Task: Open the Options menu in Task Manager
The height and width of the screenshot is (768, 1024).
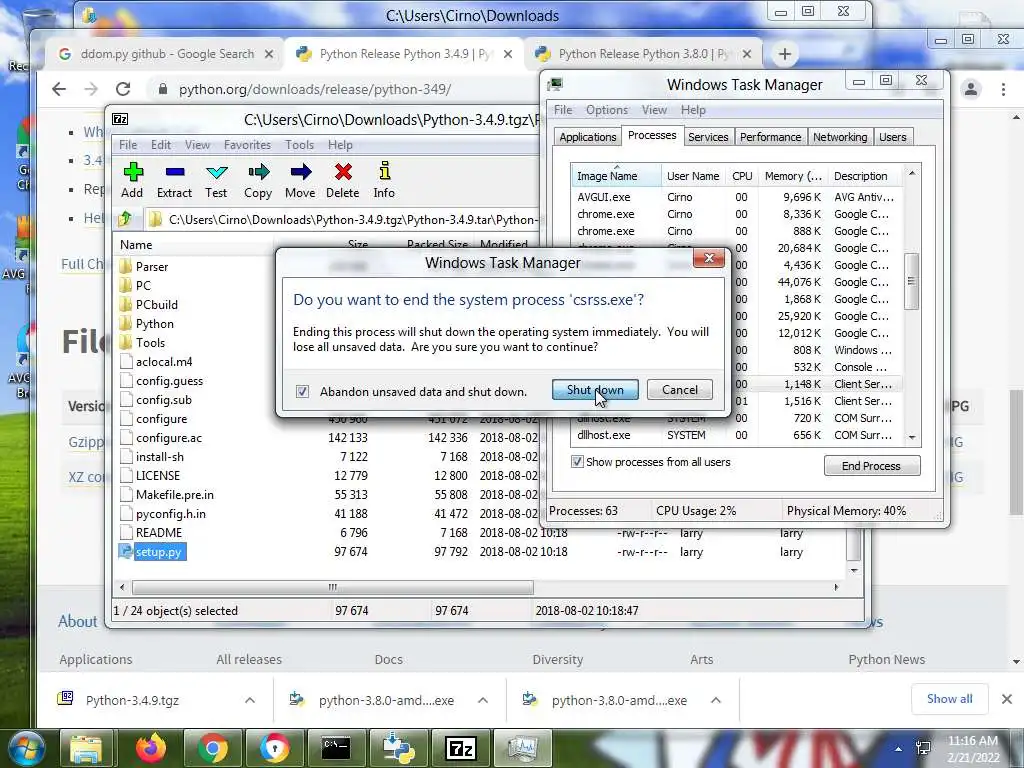Action: (607, 110)
